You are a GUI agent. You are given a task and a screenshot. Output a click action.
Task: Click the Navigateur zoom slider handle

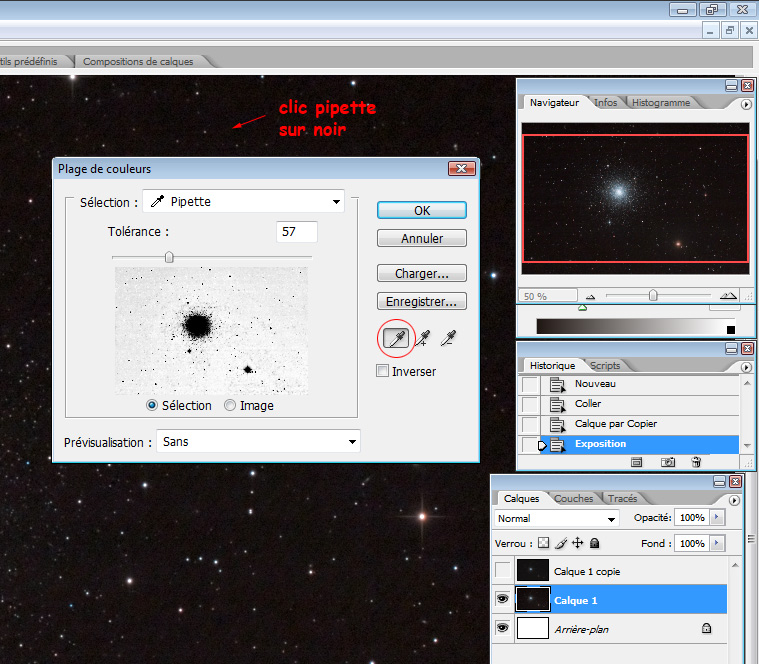[x=653, y=295]
